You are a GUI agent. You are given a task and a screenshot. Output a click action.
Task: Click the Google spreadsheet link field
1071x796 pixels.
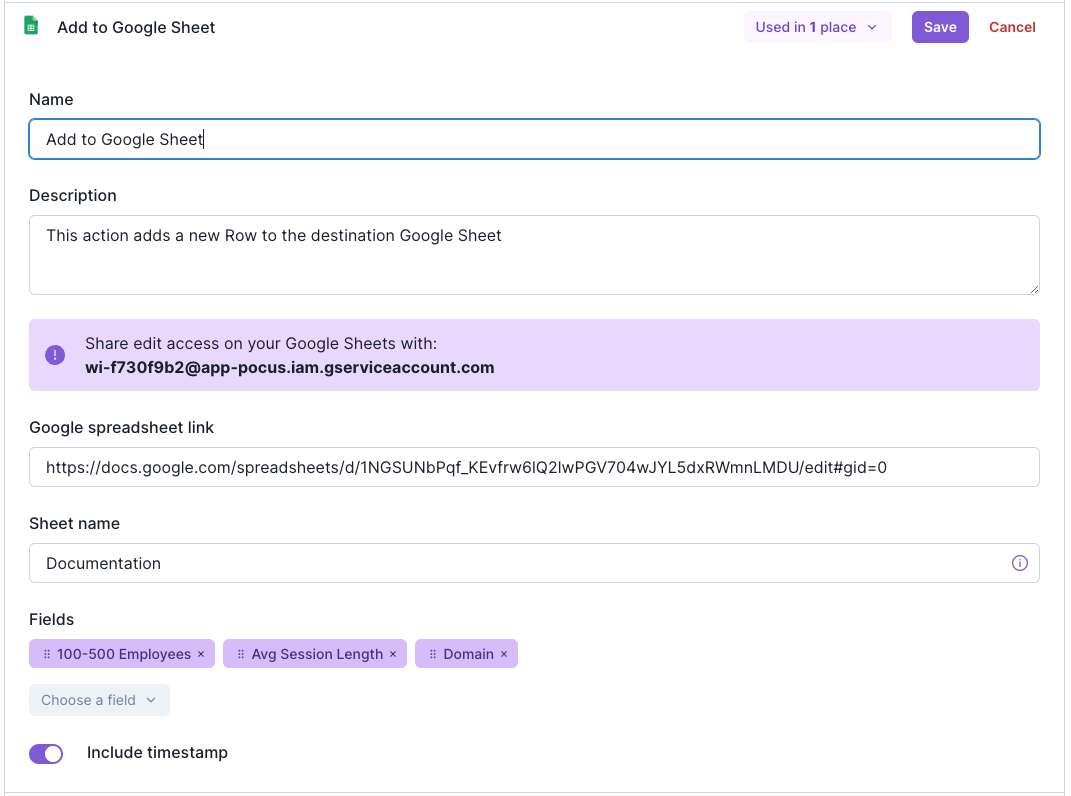coord(534,467)
